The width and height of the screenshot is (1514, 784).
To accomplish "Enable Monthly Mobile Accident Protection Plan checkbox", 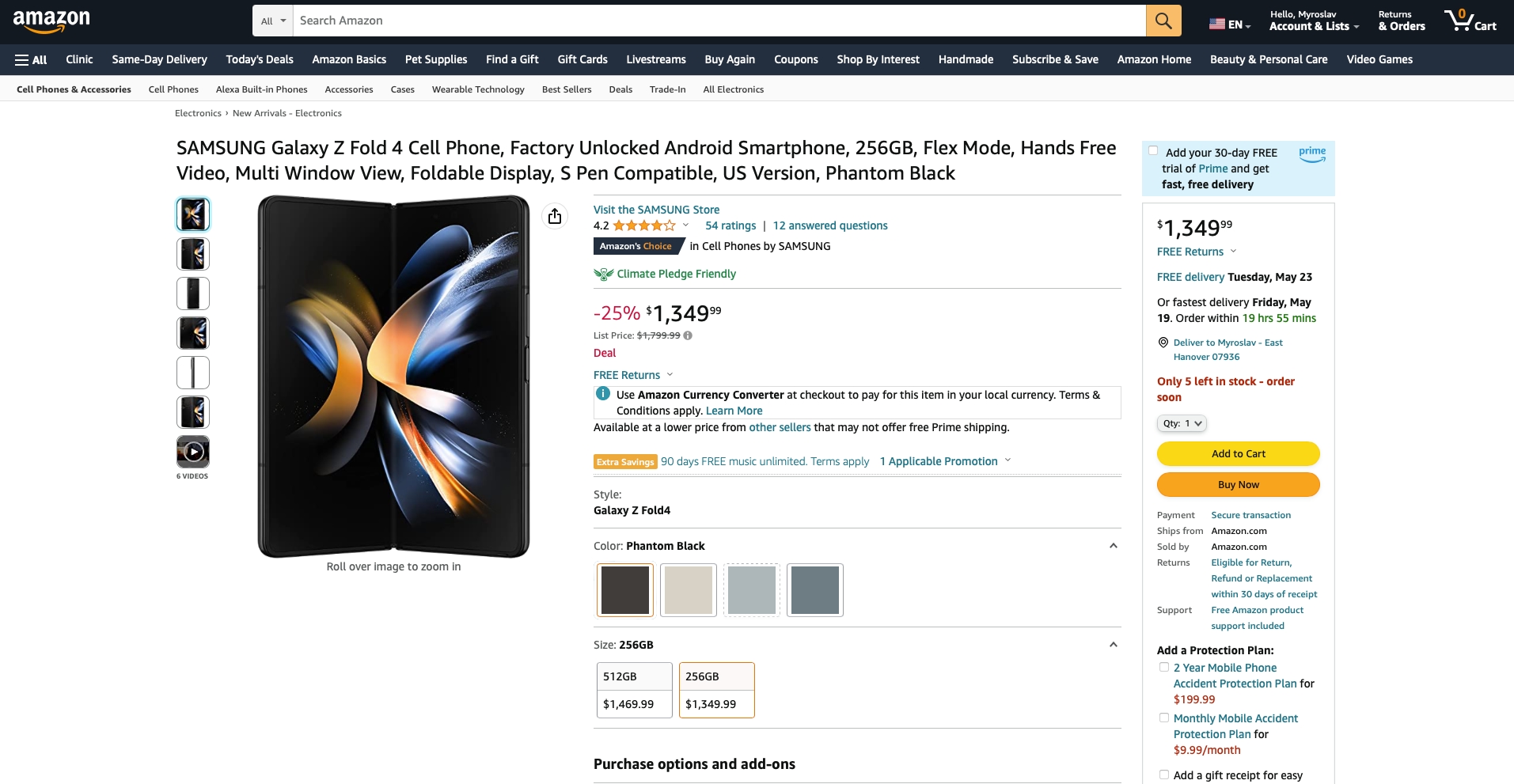I will click(x=1164, y=718).
